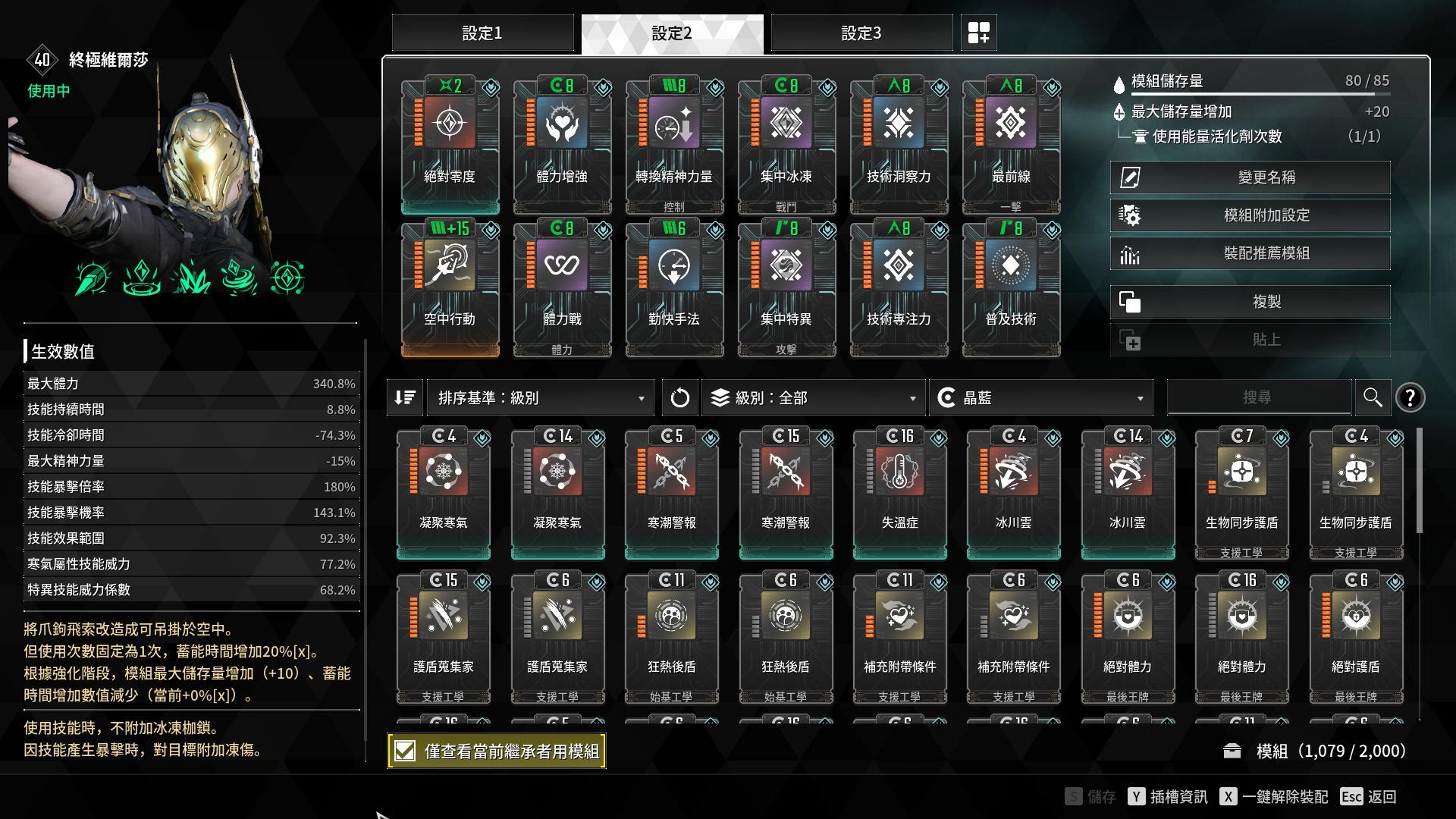The width and height of the screenshot is (1456, 819).
Task: Click the add new preset grid icon
Action: (978, 33)
